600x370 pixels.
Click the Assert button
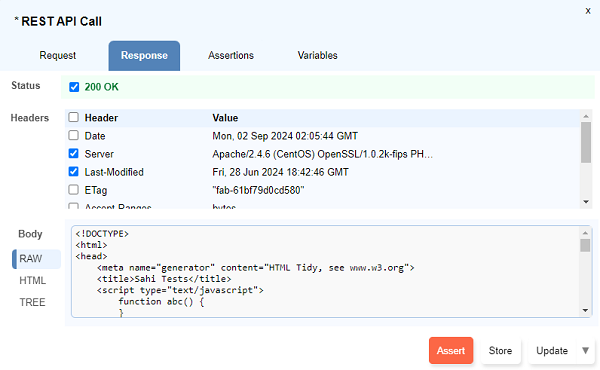[x=451, y=350]
